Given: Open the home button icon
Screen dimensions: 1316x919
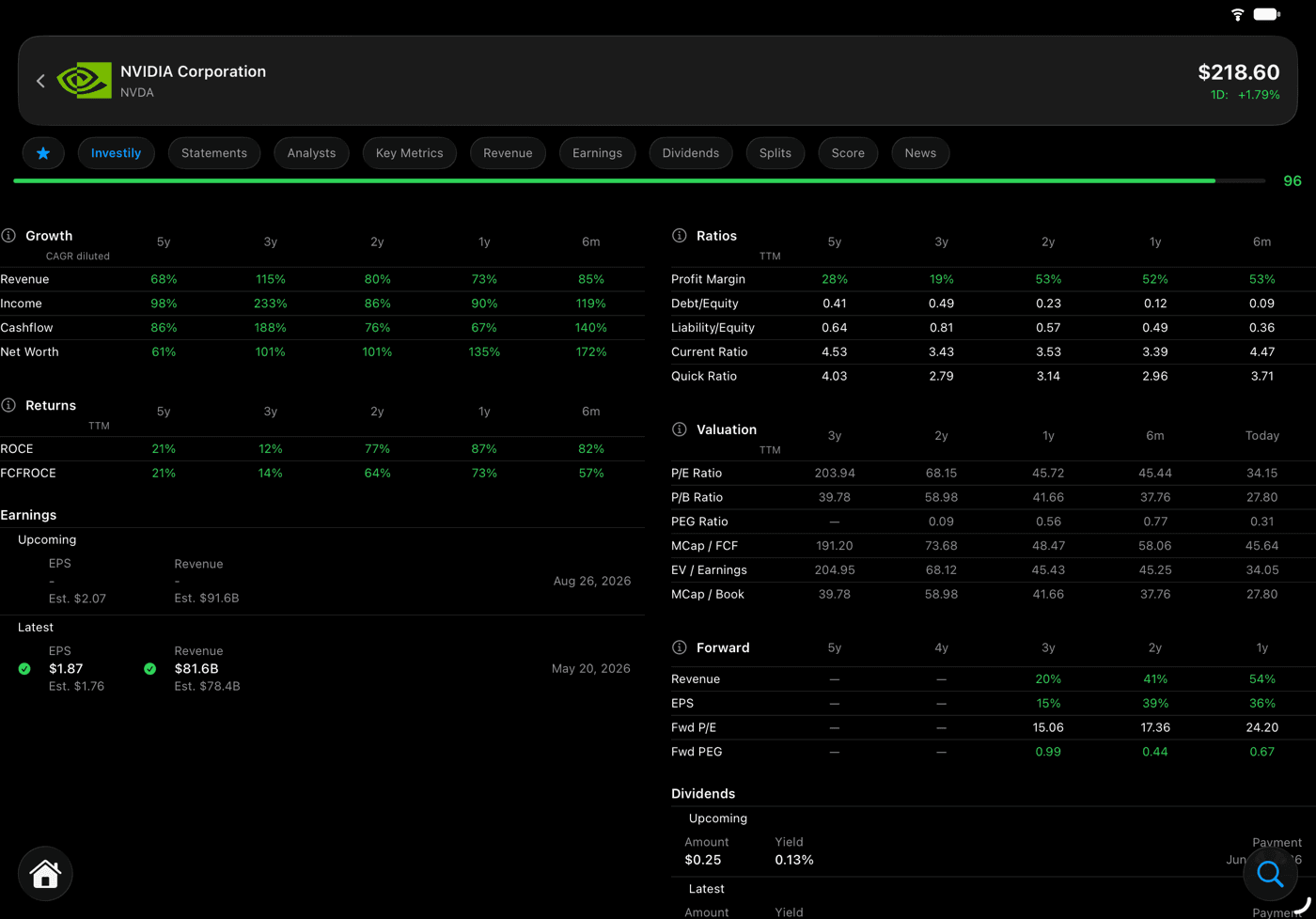Looking at the screenshot, I should [45, 874].
